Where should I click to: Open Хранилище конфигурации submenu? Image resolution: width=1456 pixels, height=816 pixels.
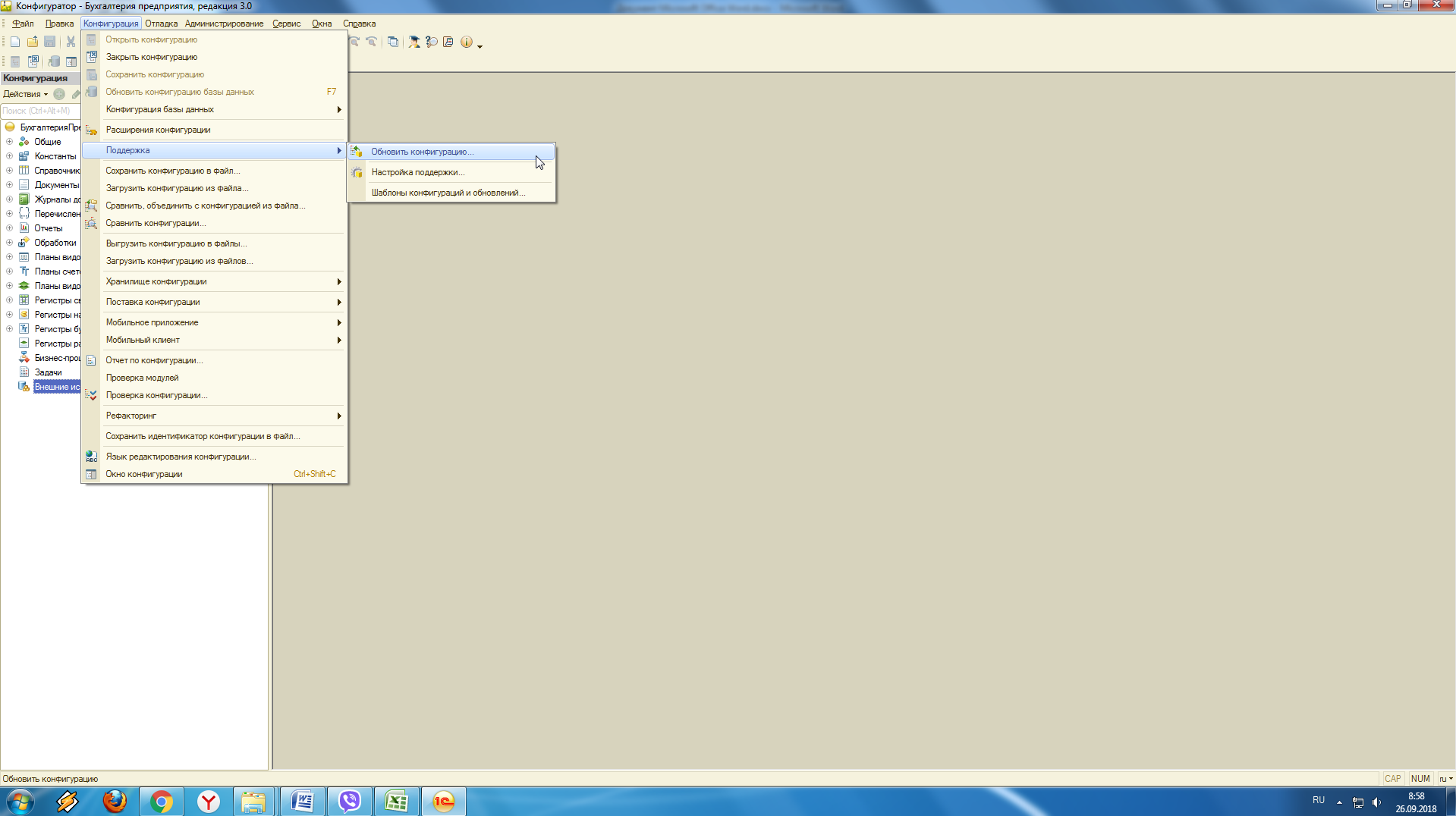[215, 281]
